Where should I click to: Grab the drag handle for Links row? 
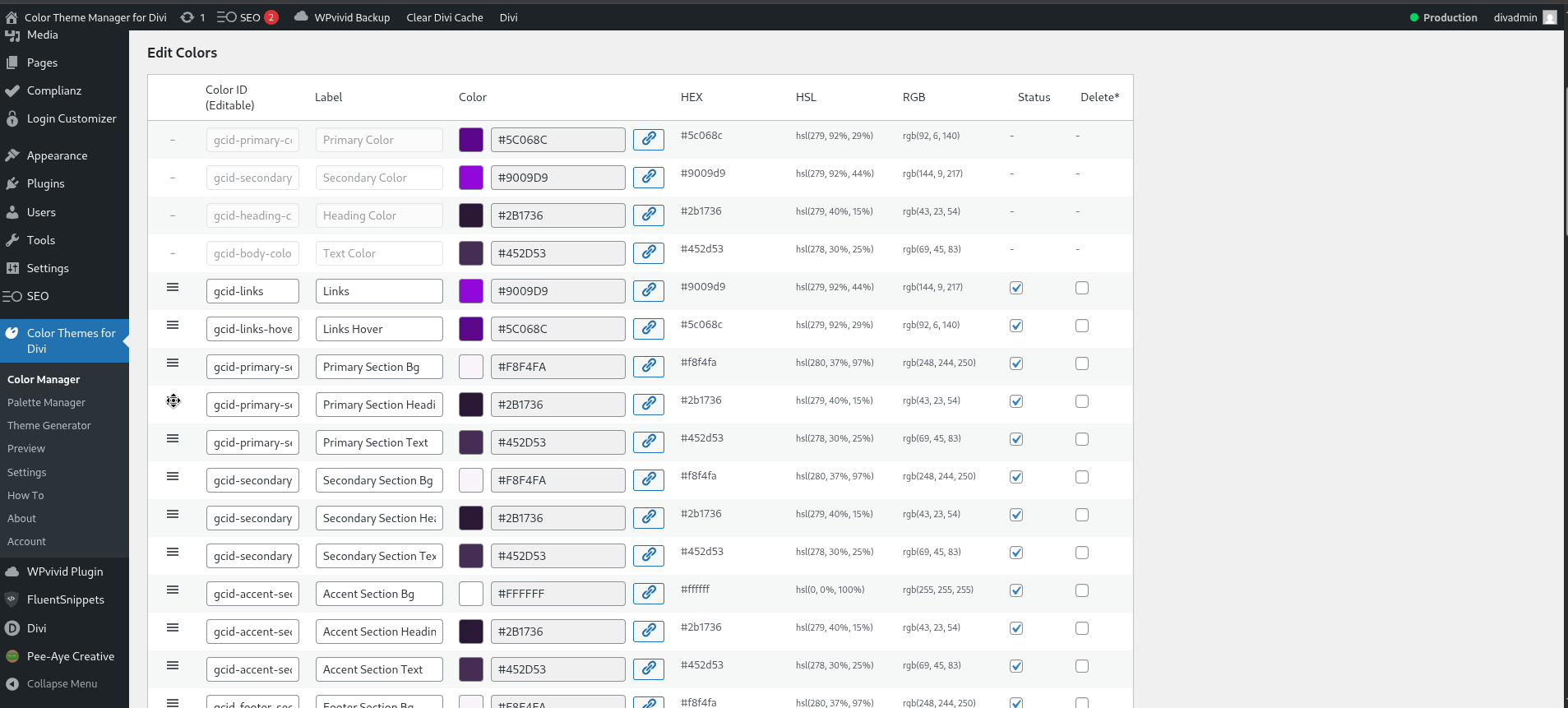click(173, 287)
